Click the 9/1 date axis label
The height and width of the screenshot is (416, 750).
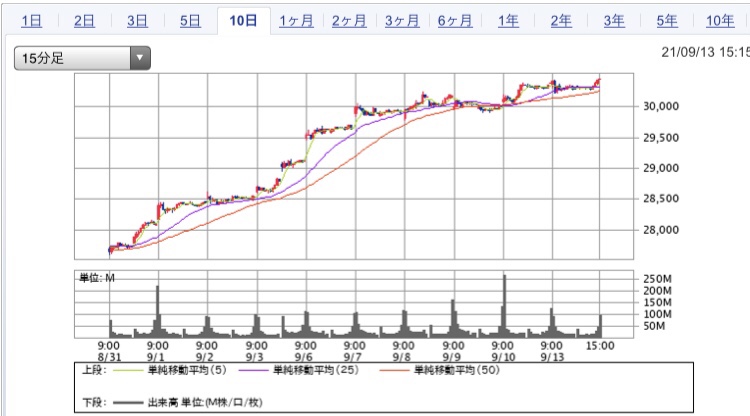pyautogui.click(x=155, y=357)
